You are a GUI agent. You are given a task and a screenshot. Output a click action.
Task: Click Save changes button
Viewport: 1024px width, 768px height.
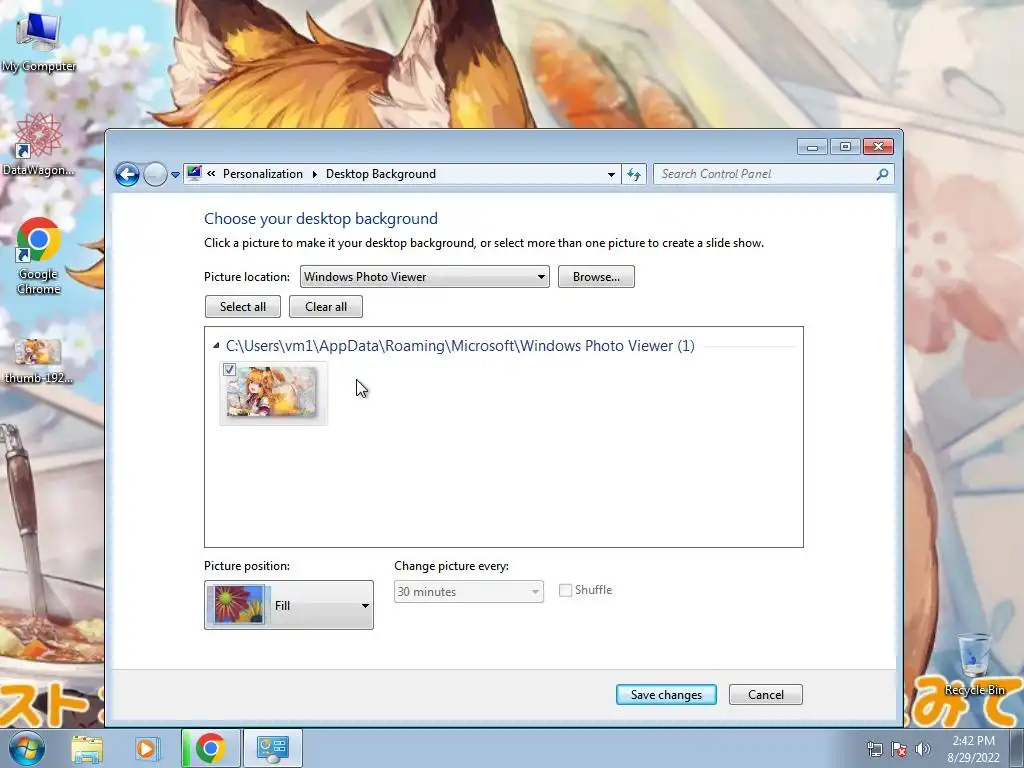click(666, 695)
